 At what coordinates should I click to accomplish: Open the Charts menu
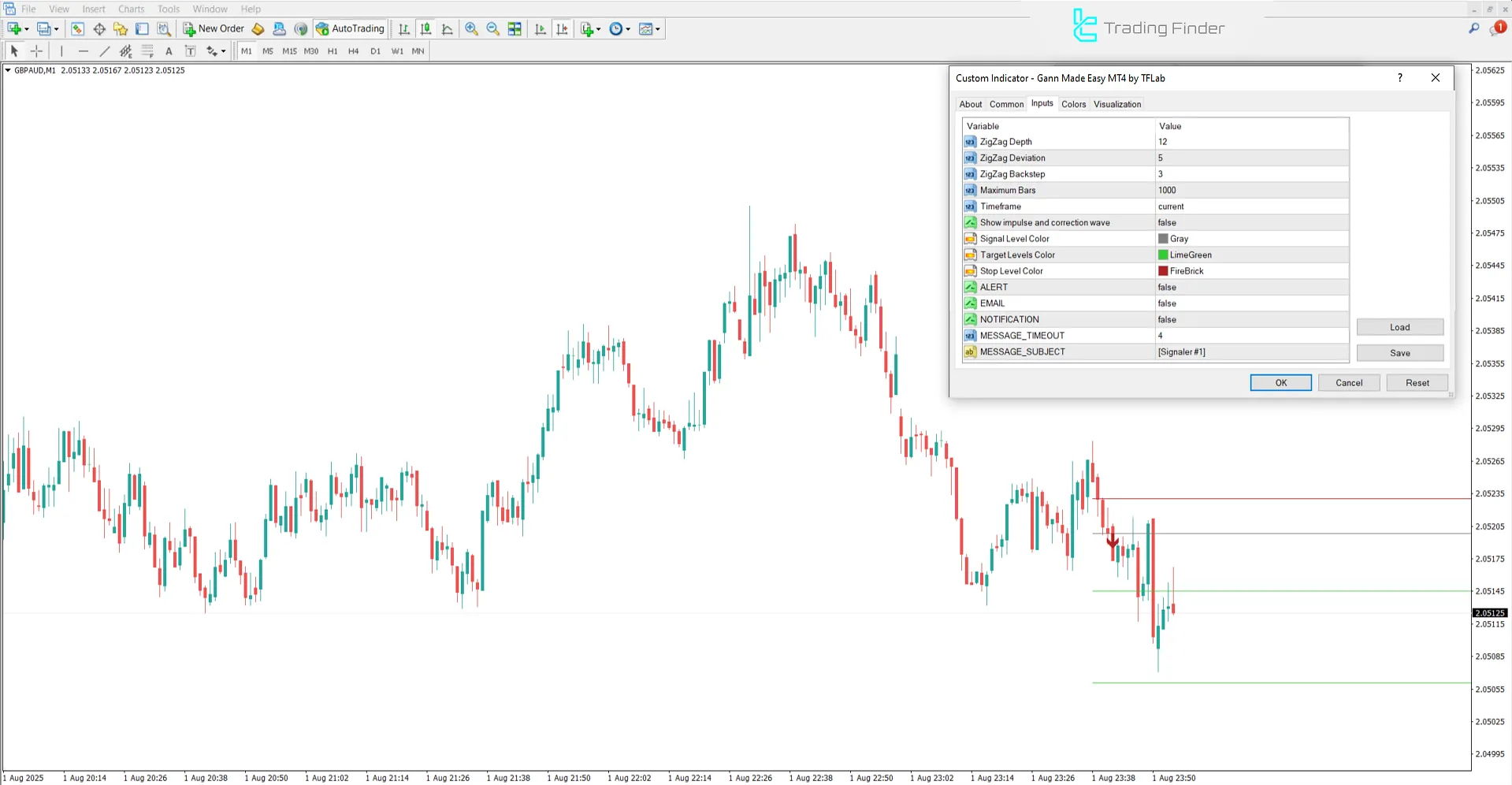(x=130, y=9)
